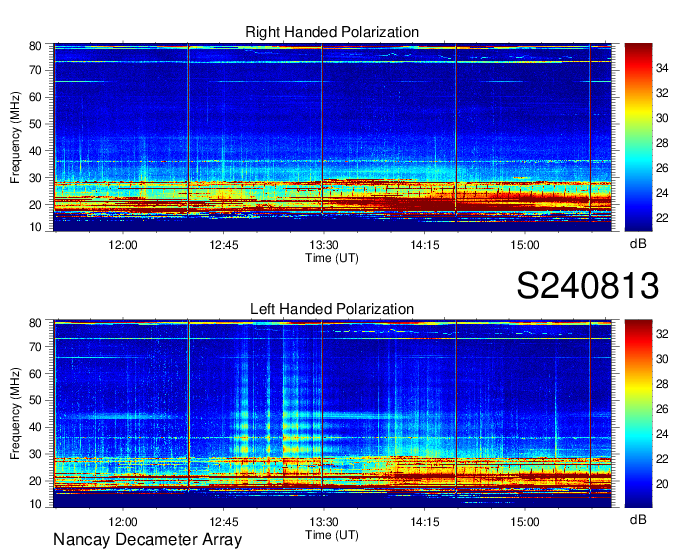Click the 80 MHz tick on upper frequency axis
This screenshot has height=552, width=680.
[35, 46]
